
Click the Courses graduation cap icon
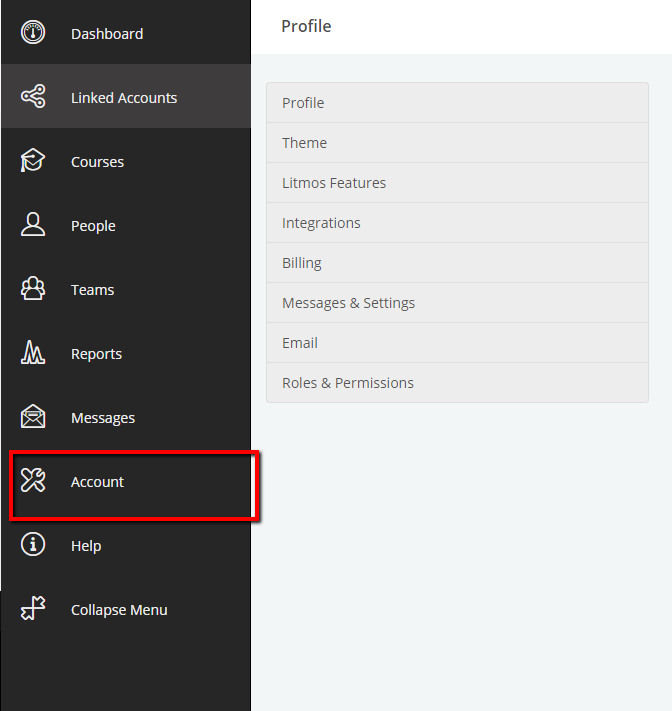(33, 161)
